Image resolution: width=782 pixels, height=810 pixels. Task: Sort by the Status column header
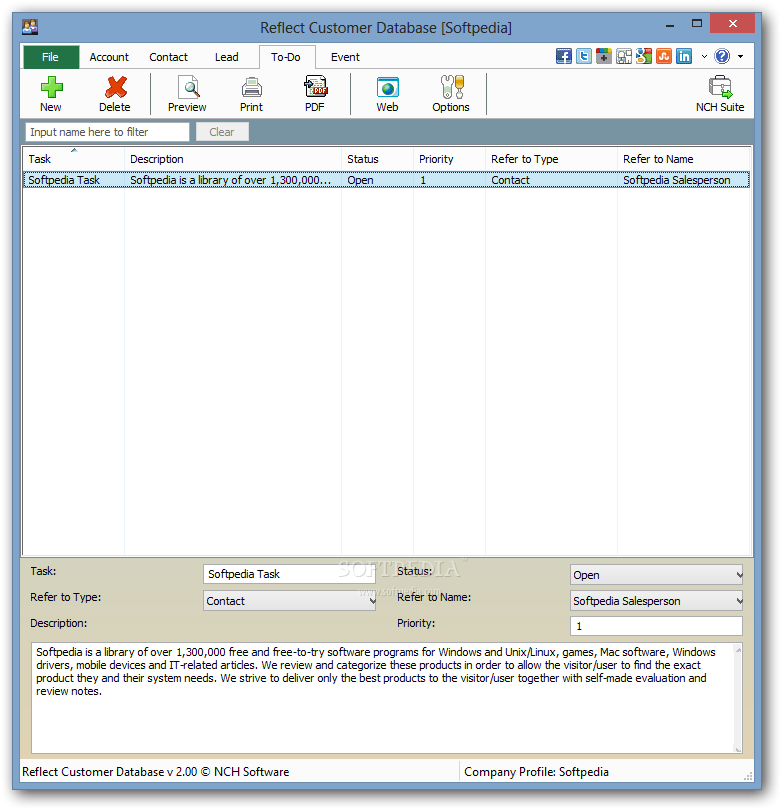pos(377,159)
